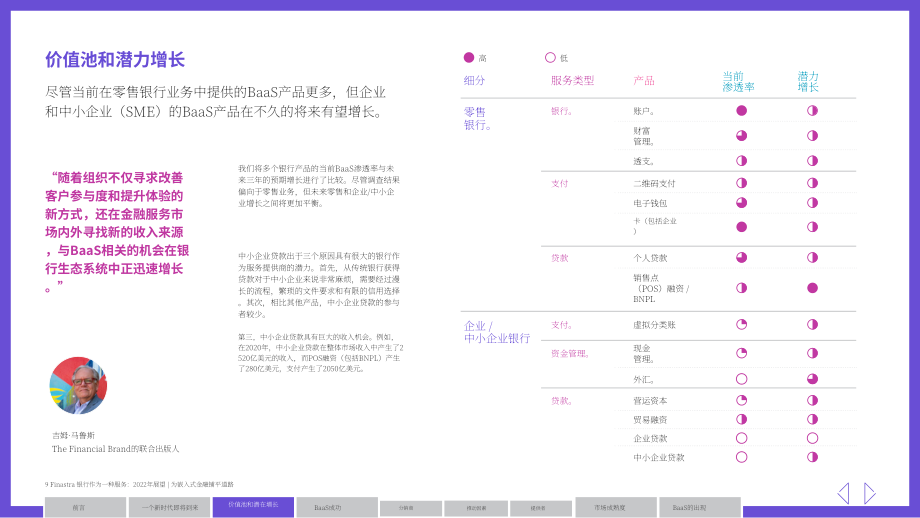920x518 pixels.
Task: Open the 提供者 sub-tab
Action: click(x=540, y=509)
